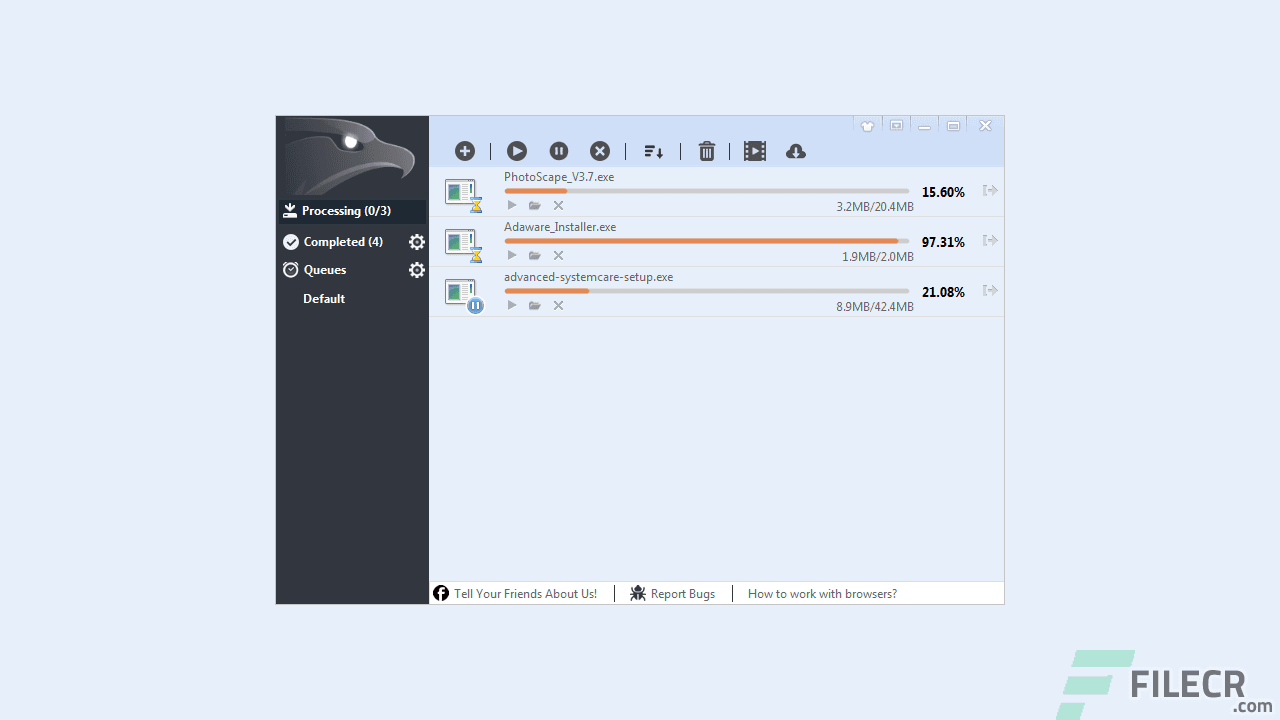Open the Media Grabber film icon

click(x=755, y=151)
